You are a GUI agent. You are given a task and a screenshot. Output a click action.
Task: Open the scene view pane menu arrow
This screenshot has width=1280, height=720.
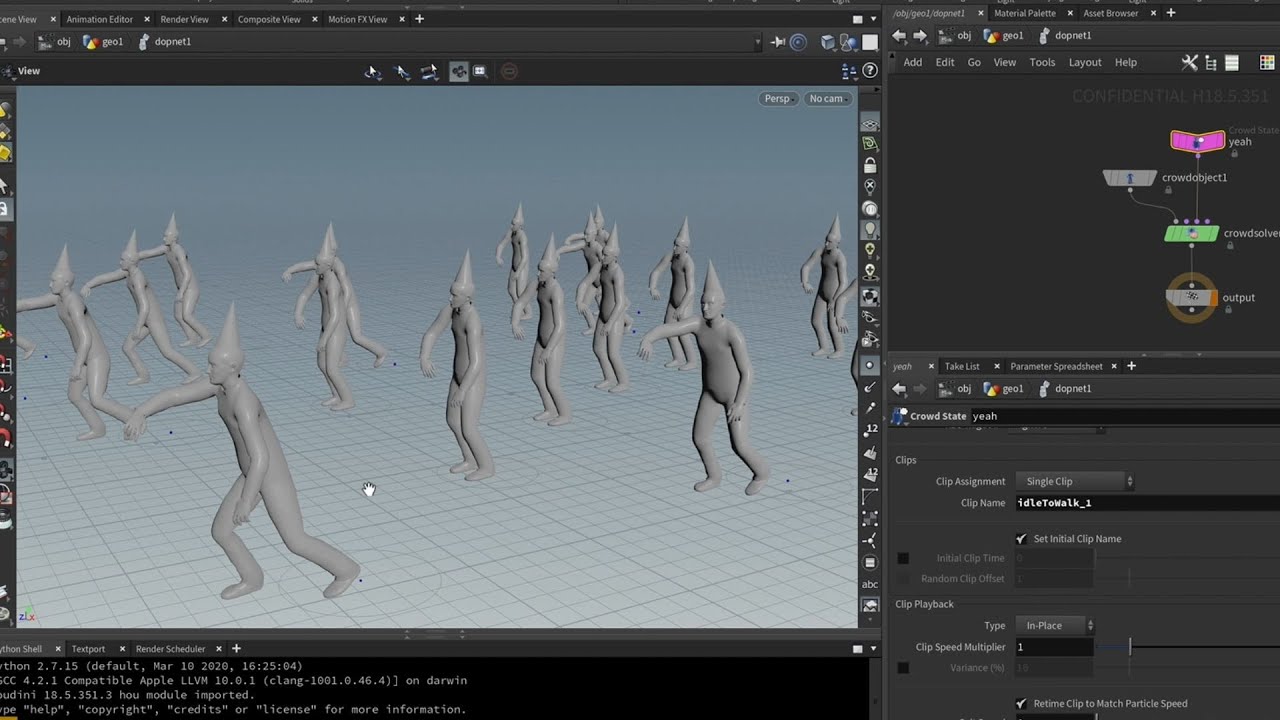[x=871, y=19]
